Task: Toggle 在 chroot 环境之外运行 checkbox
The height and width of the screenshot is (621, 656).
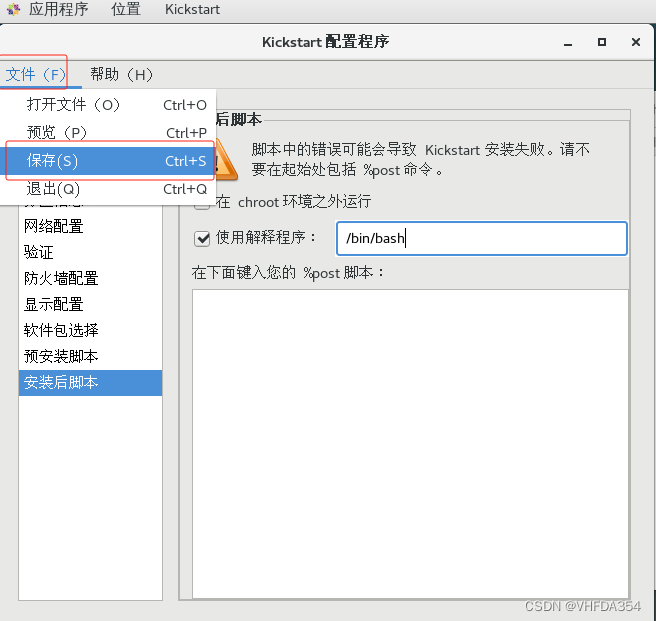Action: click(x=202, y=206)
